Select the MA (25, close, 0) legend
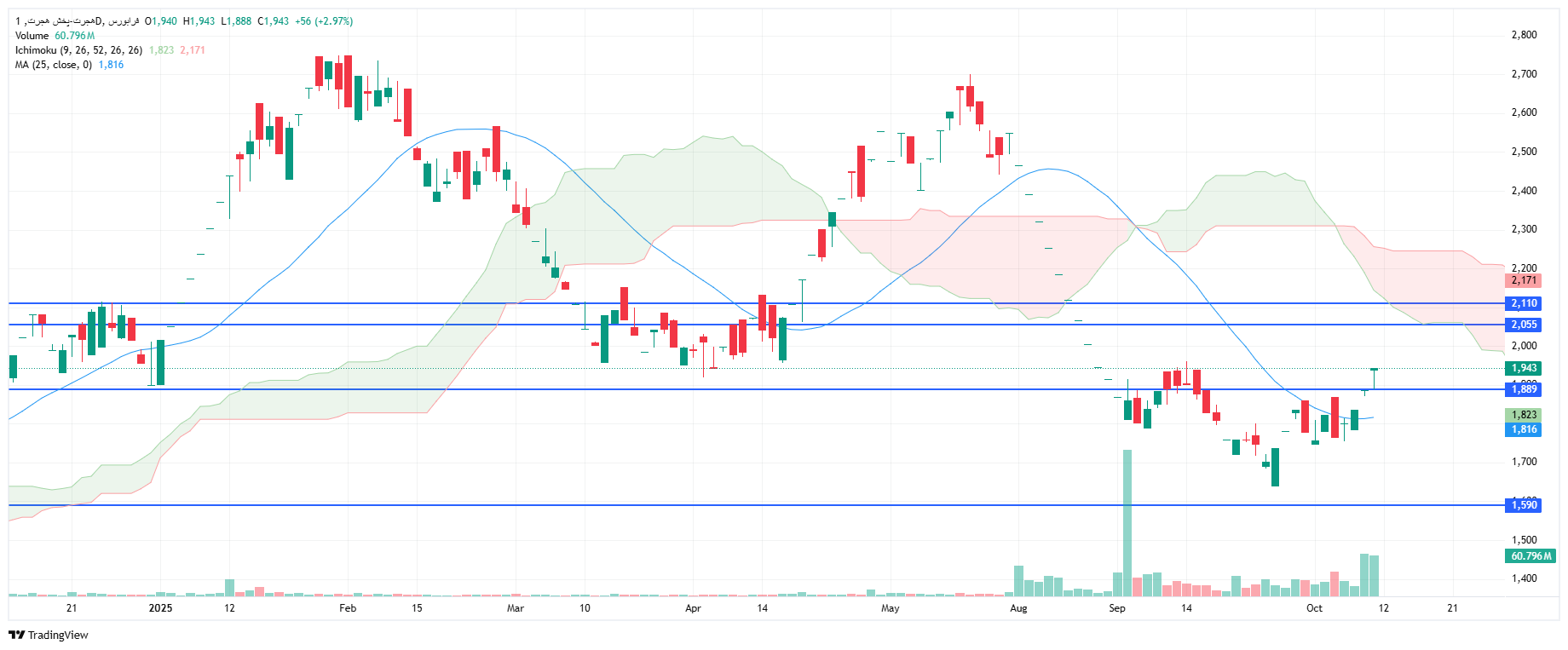The width and height of the screenshot is (1568, 650). 53,65
